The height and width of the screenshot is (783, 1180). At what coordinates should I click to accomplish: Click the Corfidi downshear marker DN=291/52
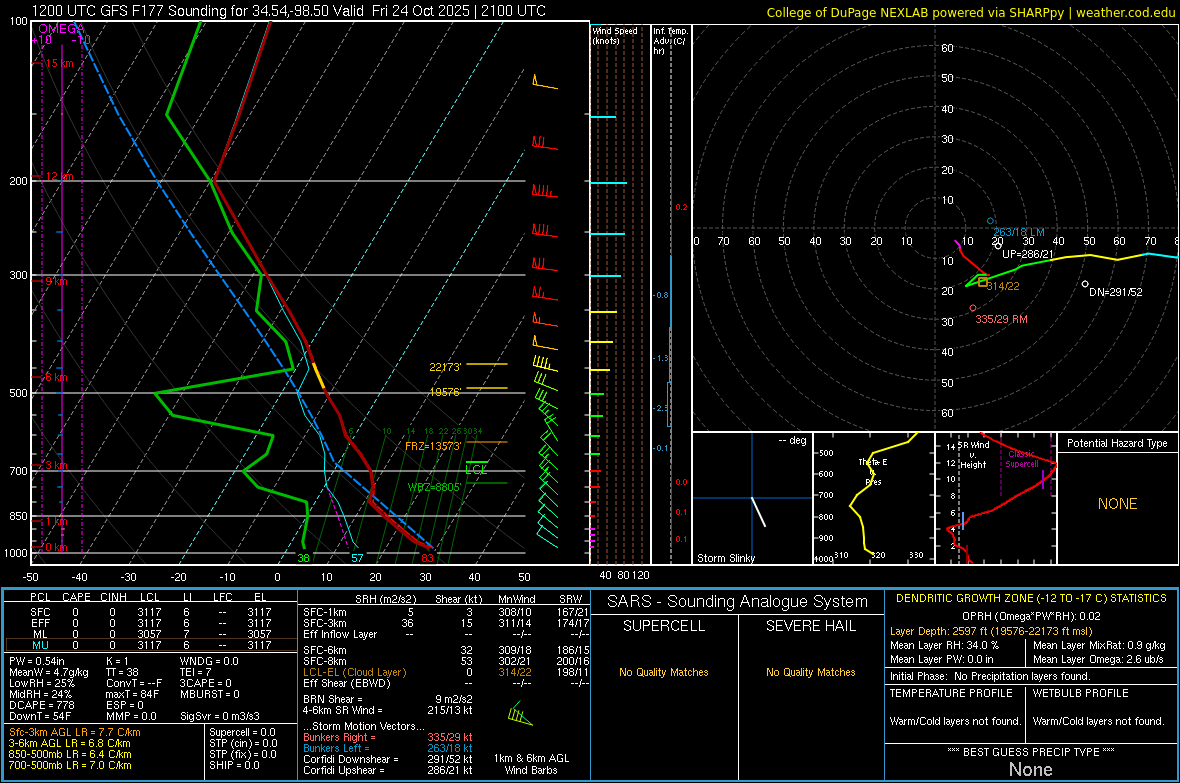[x=1084, y=284]
